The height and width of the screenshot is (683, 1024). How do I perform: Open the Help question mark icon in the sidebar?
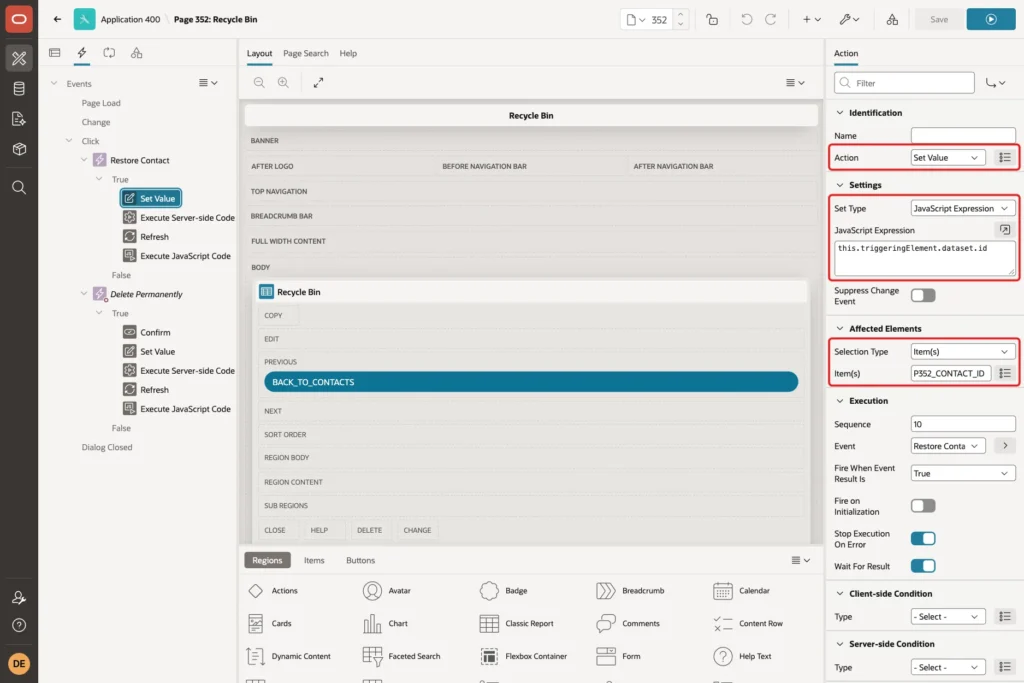tap(19, 625)
